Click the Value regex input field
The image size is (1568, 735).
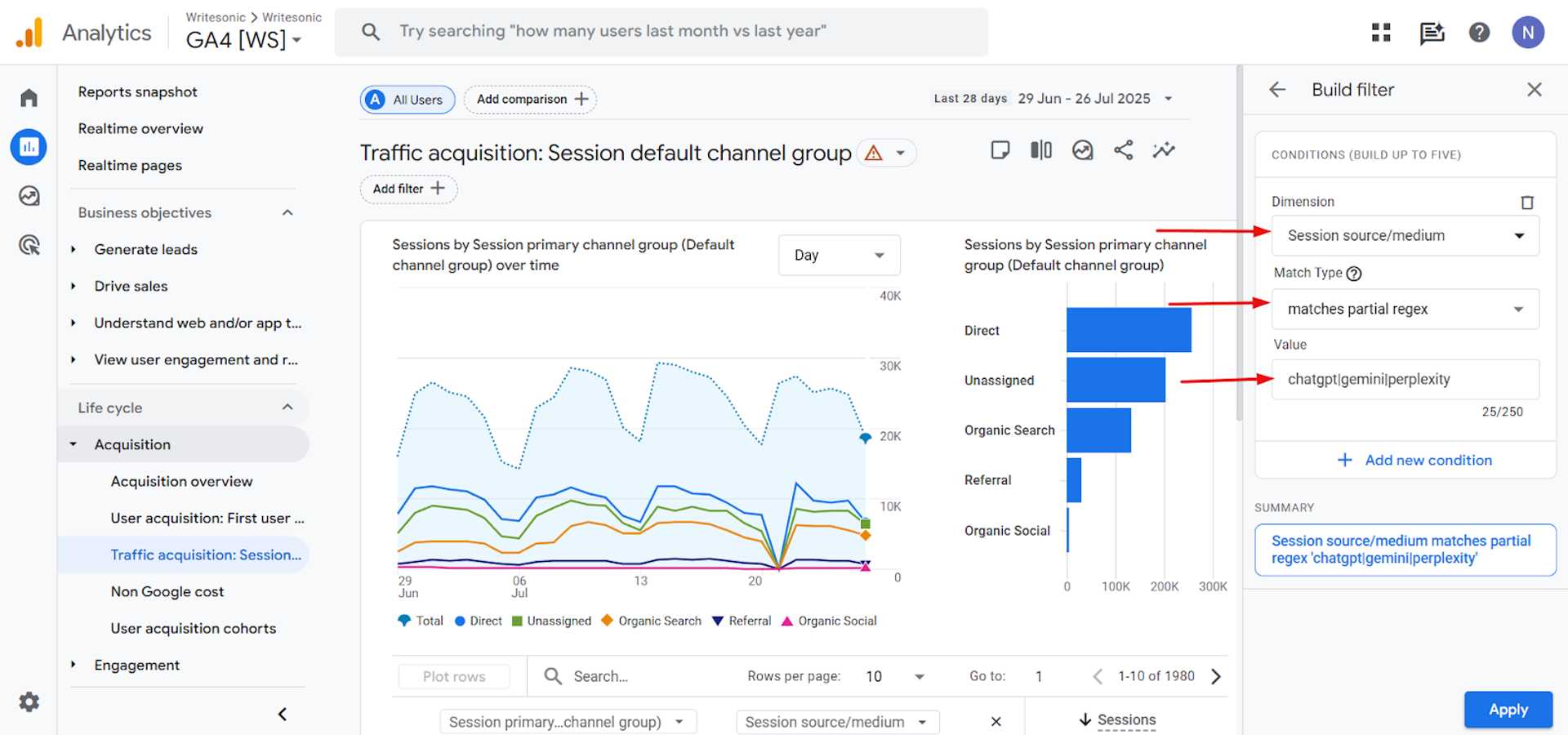coord(1405,380)
